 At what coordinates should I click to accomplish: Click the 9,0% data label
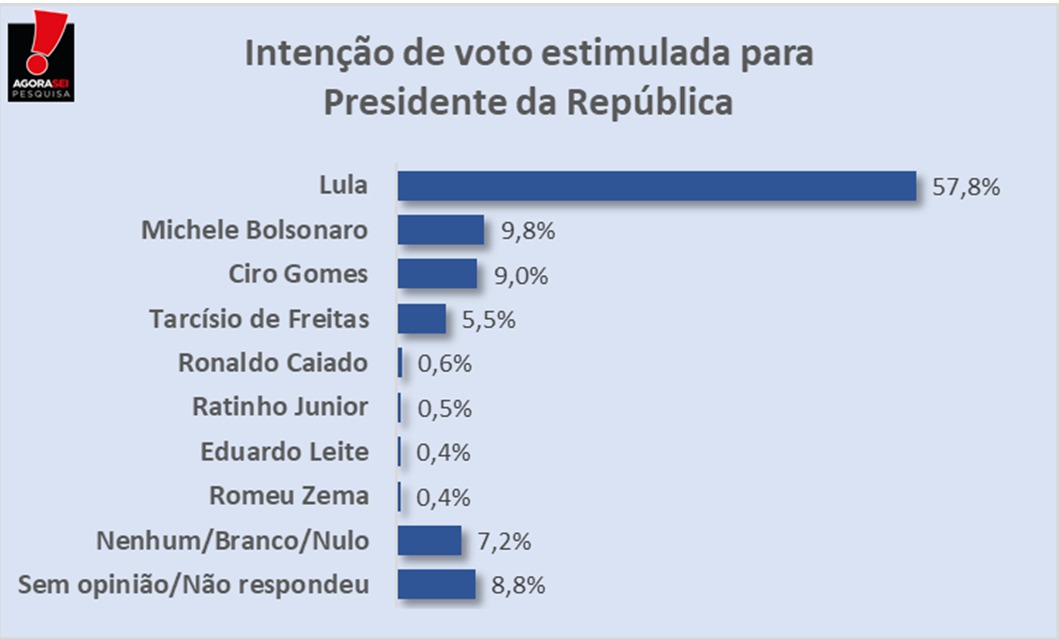pos(521,276)
